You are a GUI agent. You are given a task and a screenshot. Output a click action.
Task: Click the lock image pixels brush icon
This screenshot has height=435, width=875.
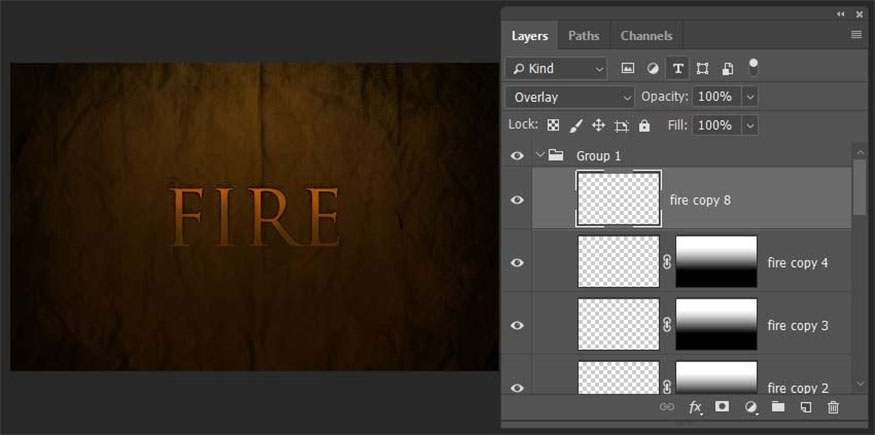pos(576,126)
